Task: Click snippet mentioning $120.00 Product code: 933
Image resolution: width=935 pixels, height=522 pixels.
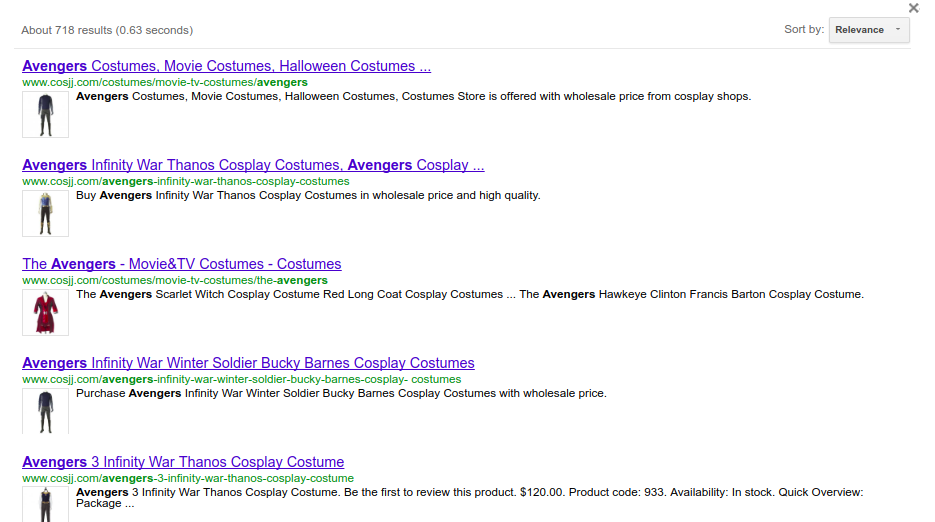Action: (470, 498)
